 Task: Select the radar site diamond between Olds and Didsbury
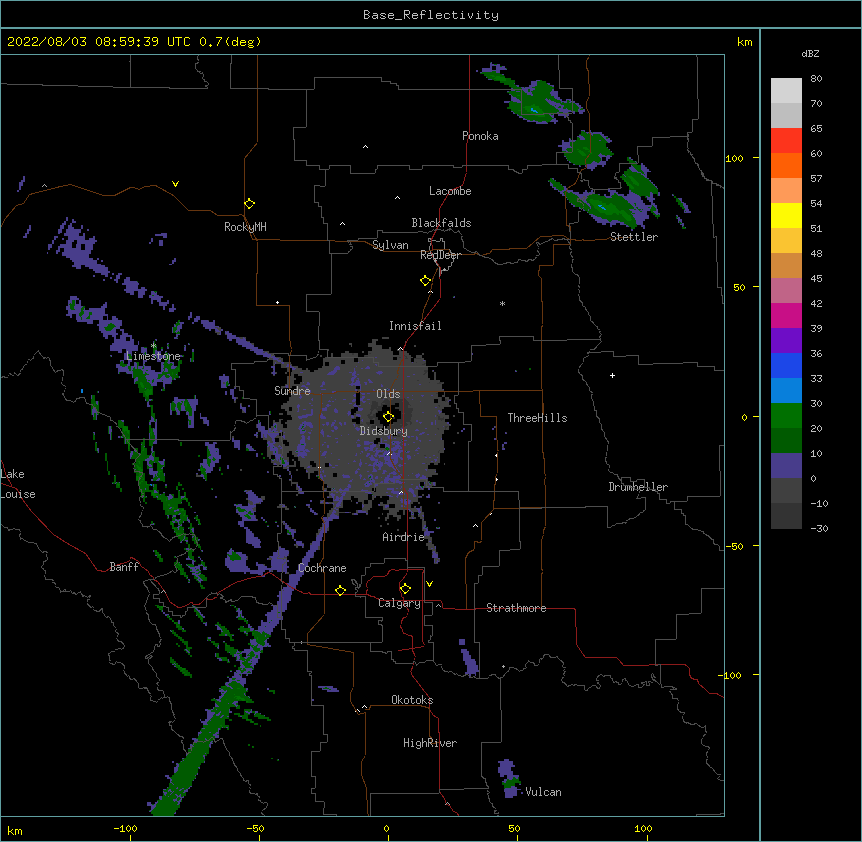388,416
